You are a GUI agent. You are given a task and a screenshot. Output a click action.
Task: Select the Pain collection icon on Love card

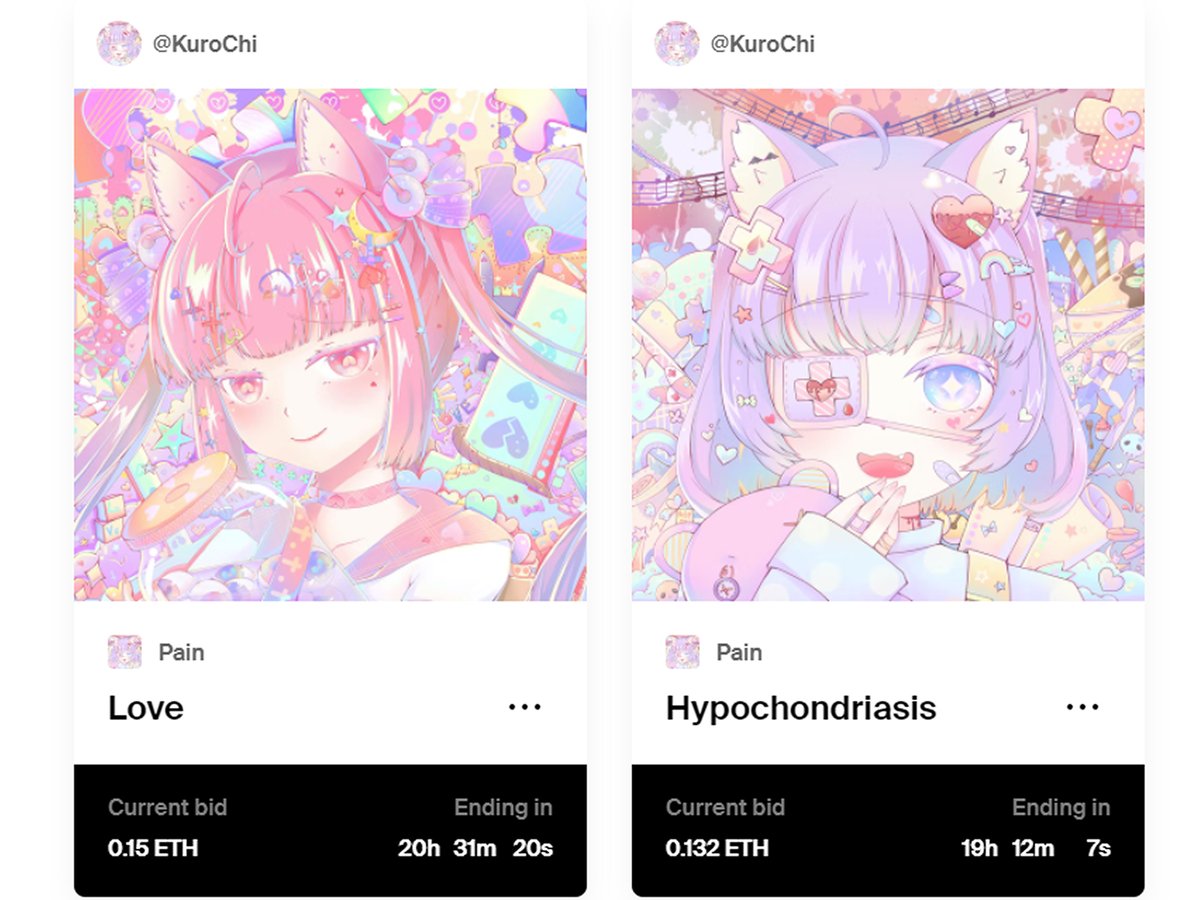pos(125,652)
